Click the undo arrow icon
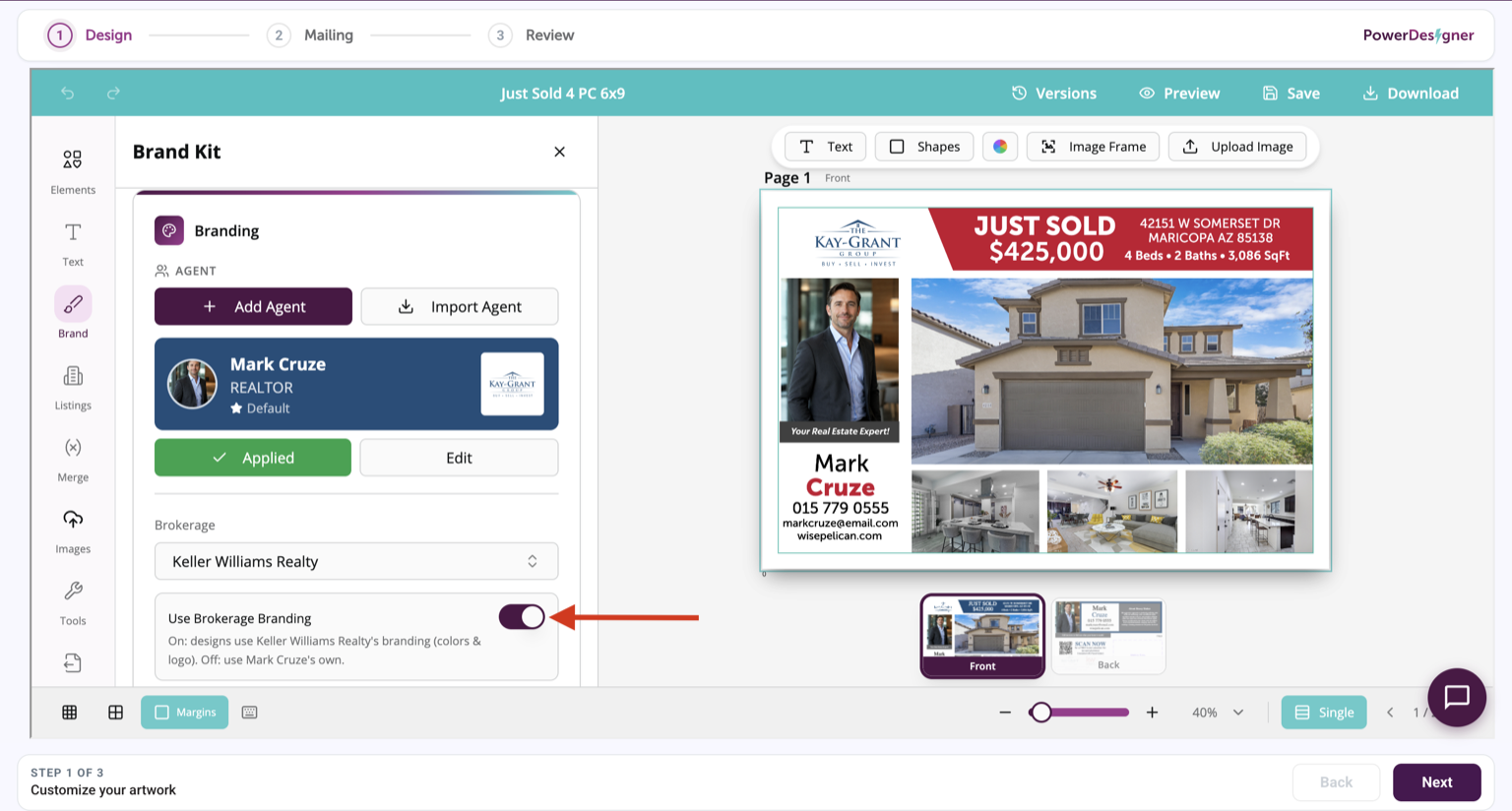Image resolution: width=1512 pixels, height=811 pixels. point(68,94)
